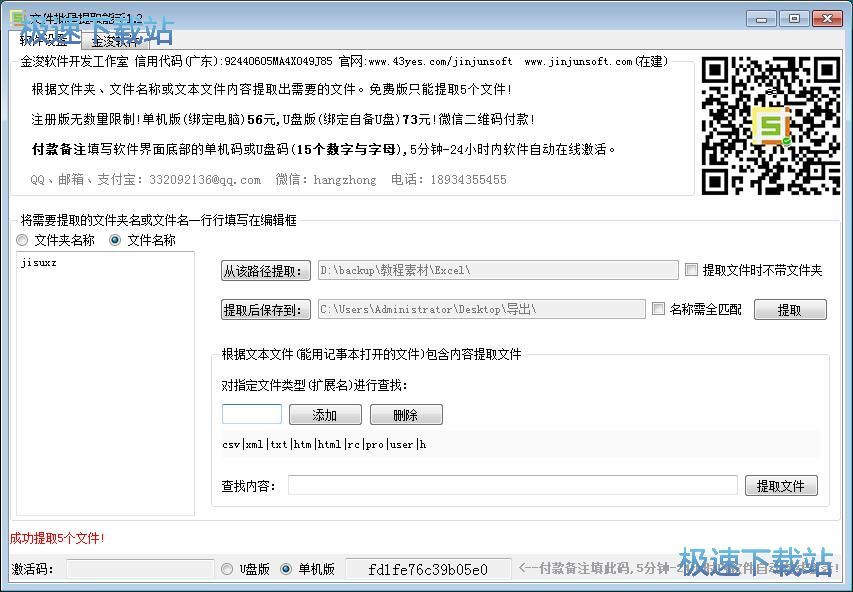853x592 pixels.
Task: Close the application window
Action: [x=827, y=18]
